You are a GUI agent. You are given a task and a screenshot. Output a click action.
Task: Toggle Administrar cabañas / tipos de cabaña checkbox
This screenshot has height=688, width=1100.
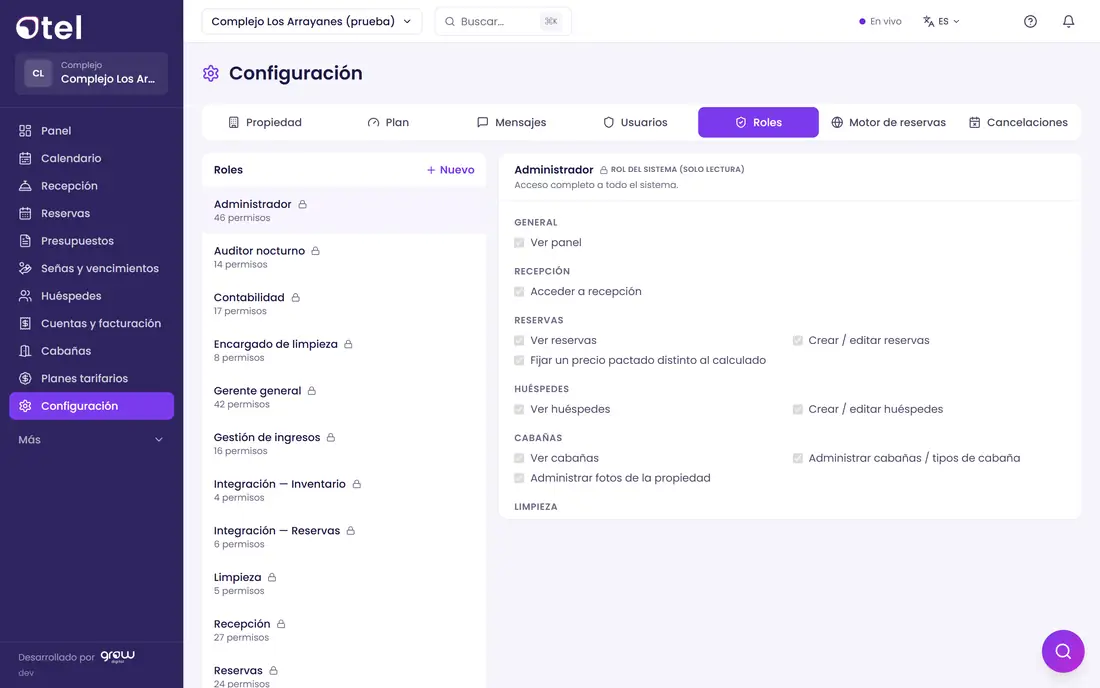pyautogui.click(x=798, y=459)
